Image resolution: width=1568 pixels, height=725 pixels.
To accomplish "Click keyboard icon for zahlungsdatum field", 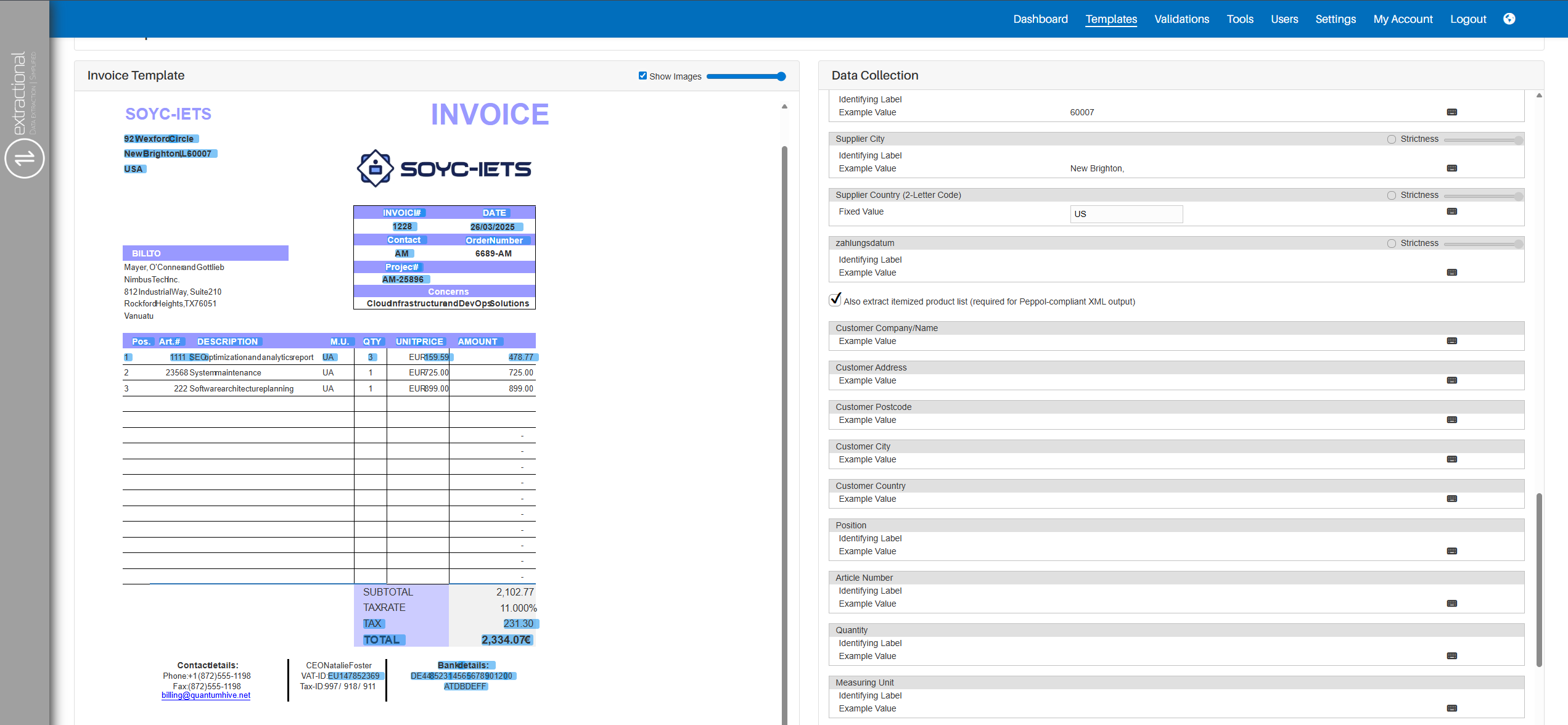I will (x=1451, y=272).
